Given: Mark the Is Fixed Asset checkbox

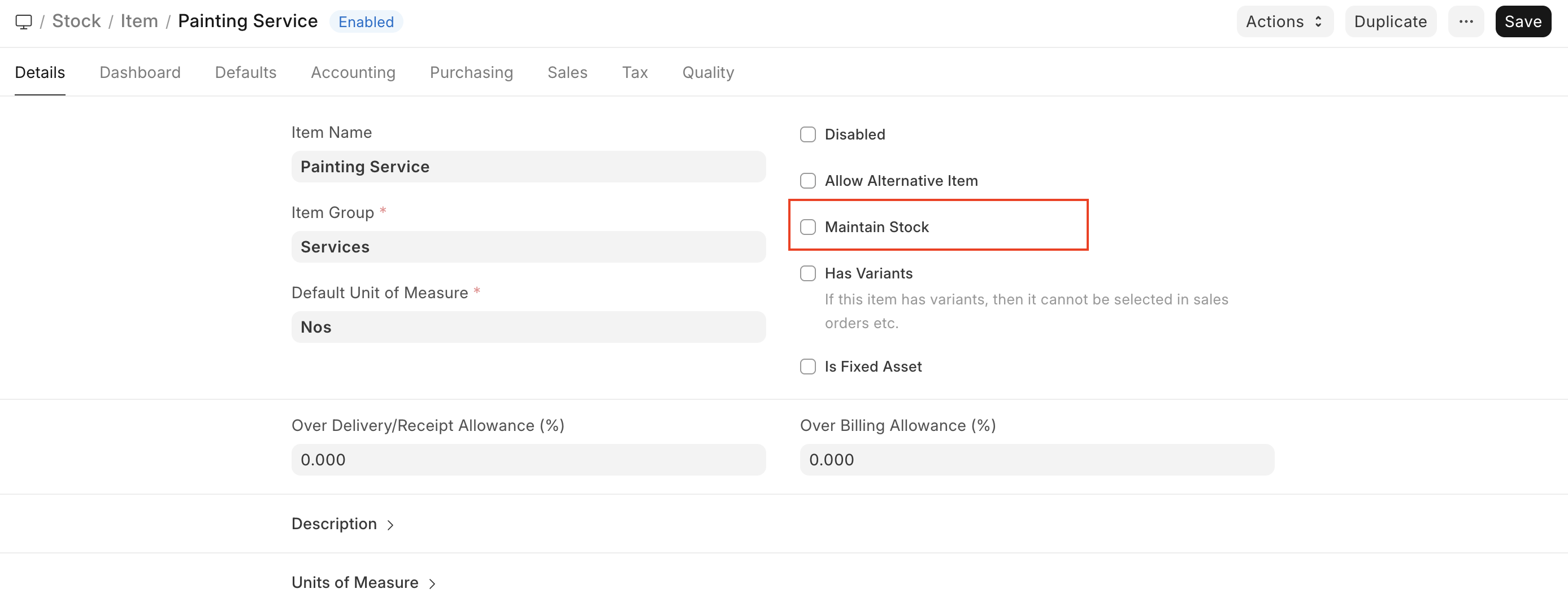Looking at the screenshot, I should (x=808, y=367).
